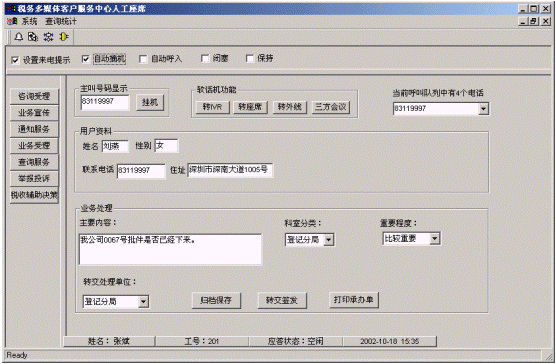This screenshot has height=364, width=556.
Task: Open the 系统 menu
Action: [29, 21]
